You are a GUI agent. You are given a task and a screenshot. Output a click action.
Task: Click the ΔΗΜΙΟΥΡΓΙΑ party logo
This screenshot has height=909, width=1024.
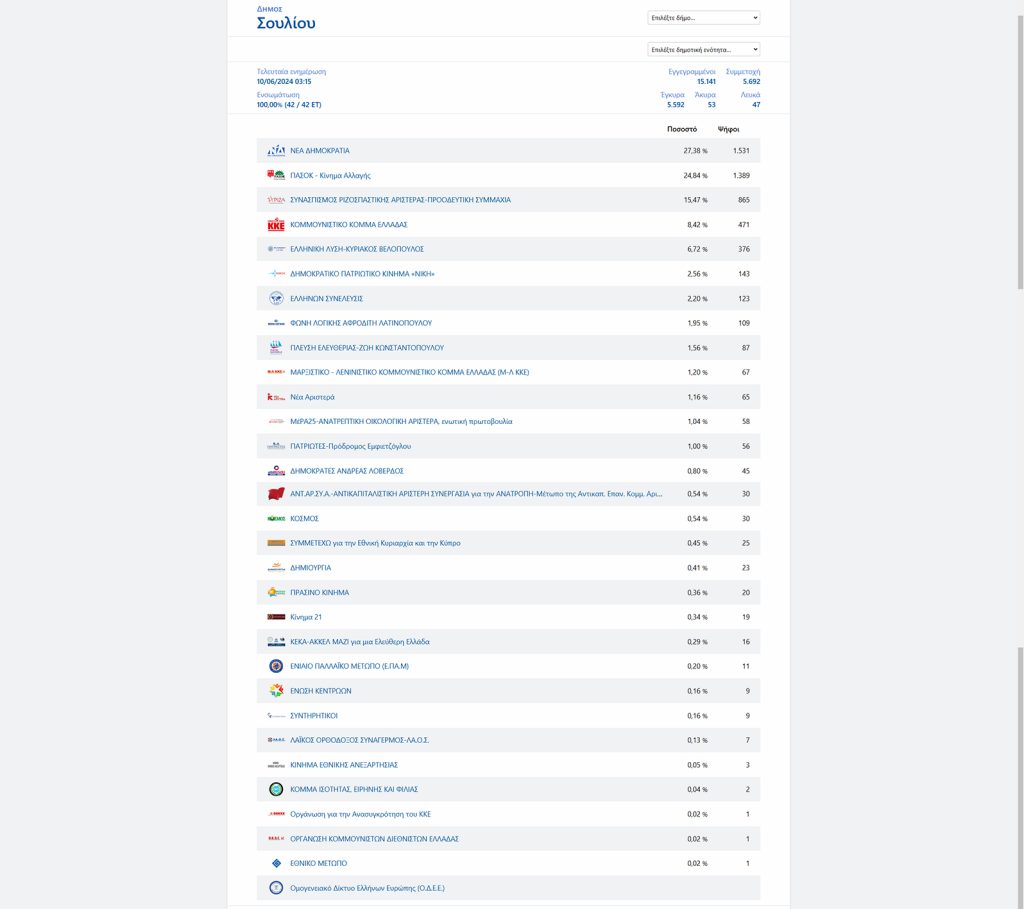pyautogui.click(x=276, y=567)
